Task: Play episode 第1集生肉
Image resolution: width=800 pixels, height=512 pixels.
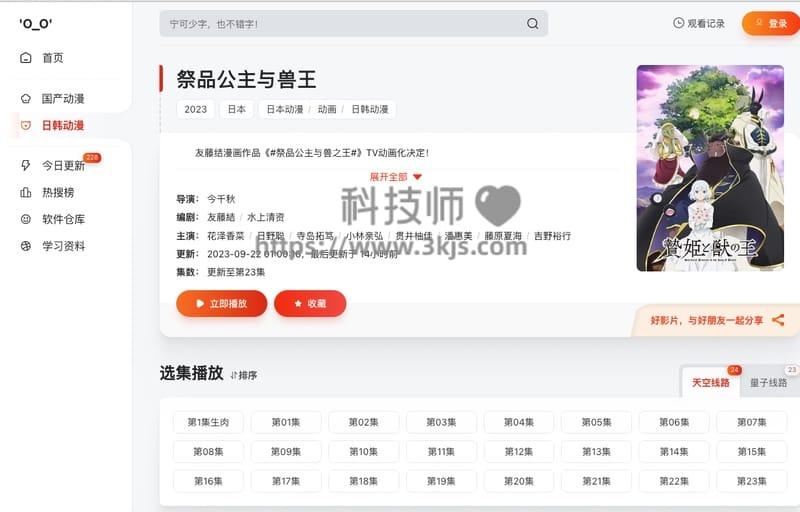Action: [208, 422]
